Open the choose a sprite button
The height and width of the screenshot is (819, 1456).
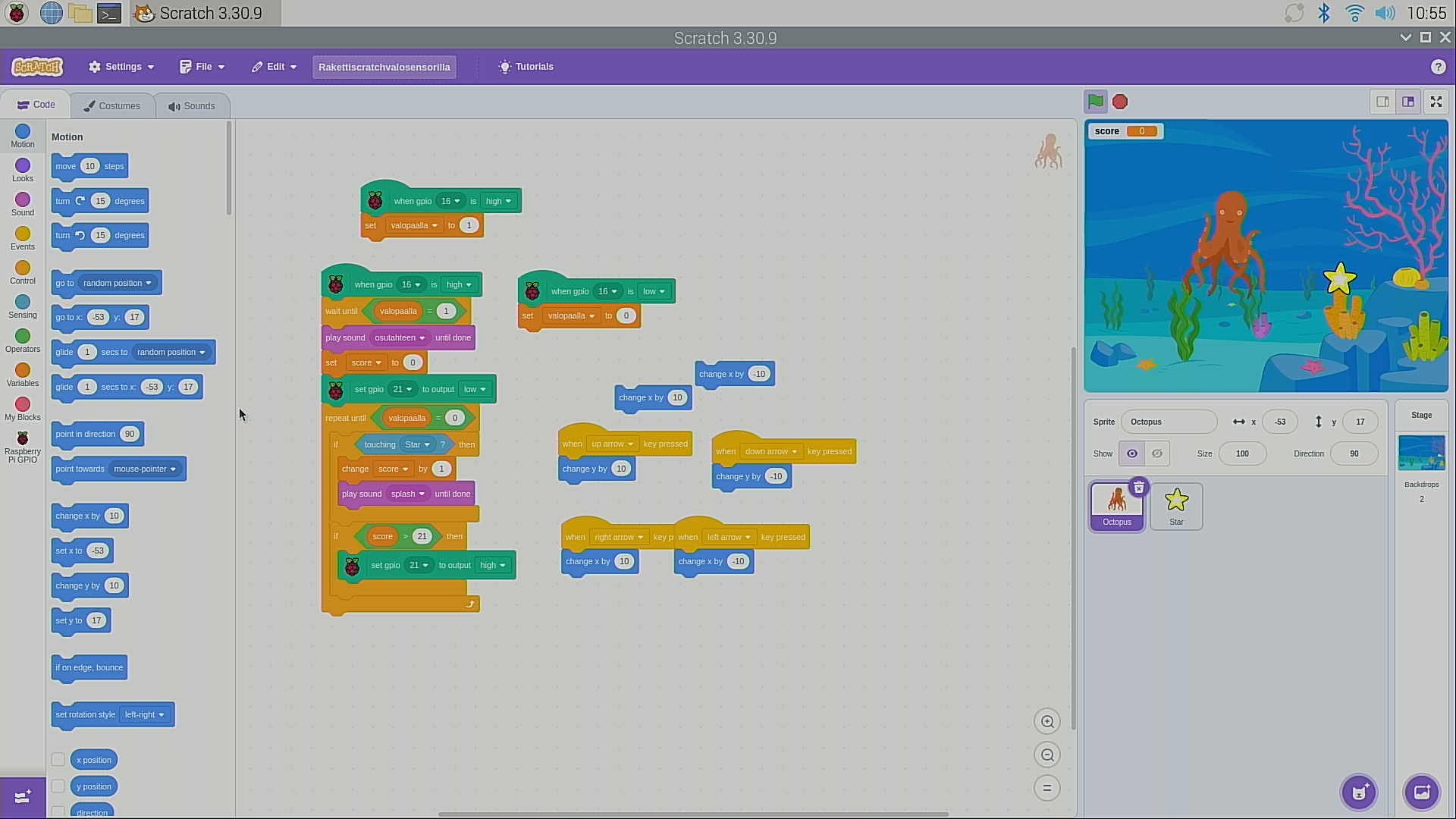pos(1359,793)
